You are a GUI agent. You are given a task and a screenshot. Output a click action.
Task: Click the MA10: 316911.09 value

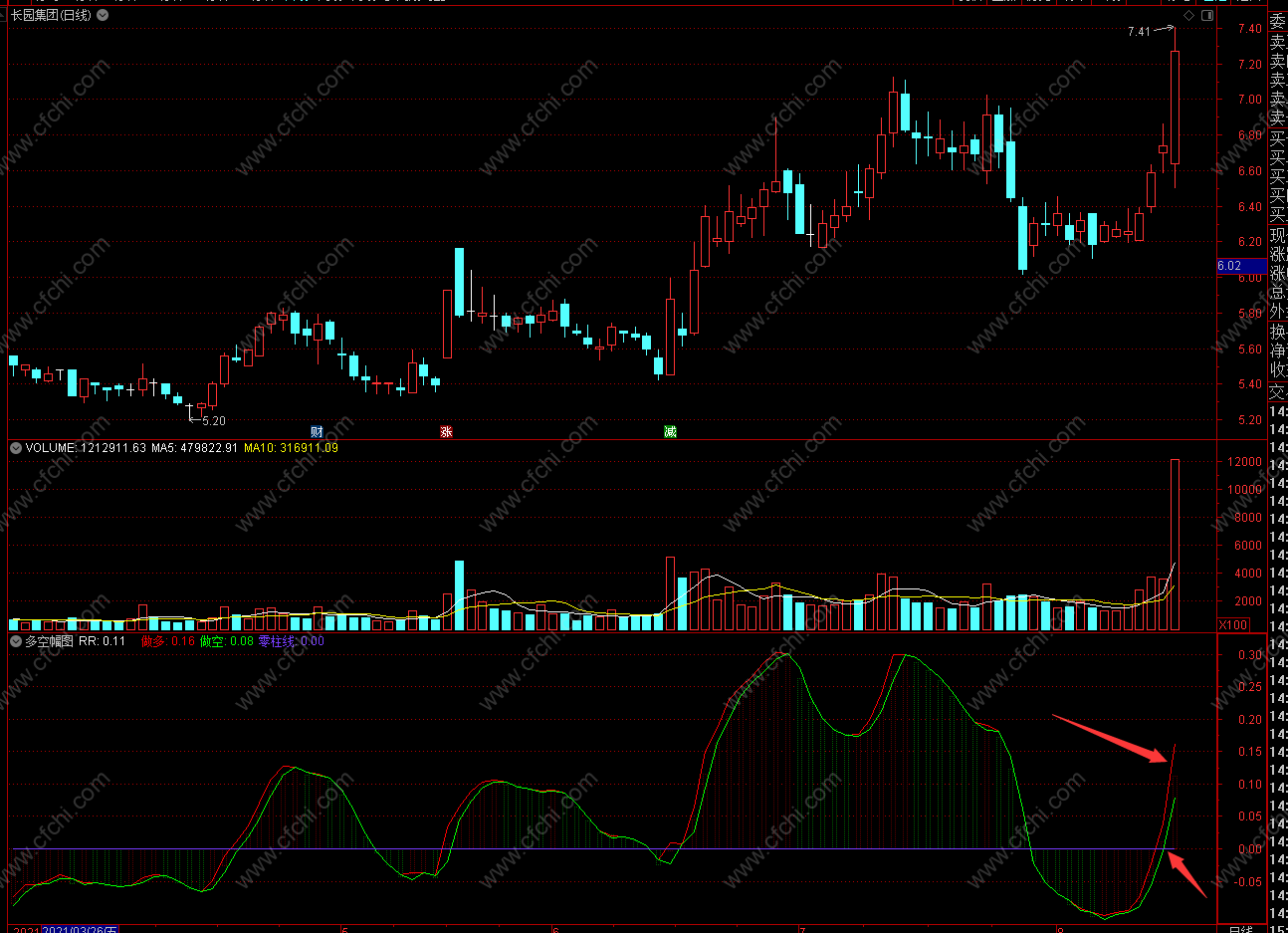(291, 448)
